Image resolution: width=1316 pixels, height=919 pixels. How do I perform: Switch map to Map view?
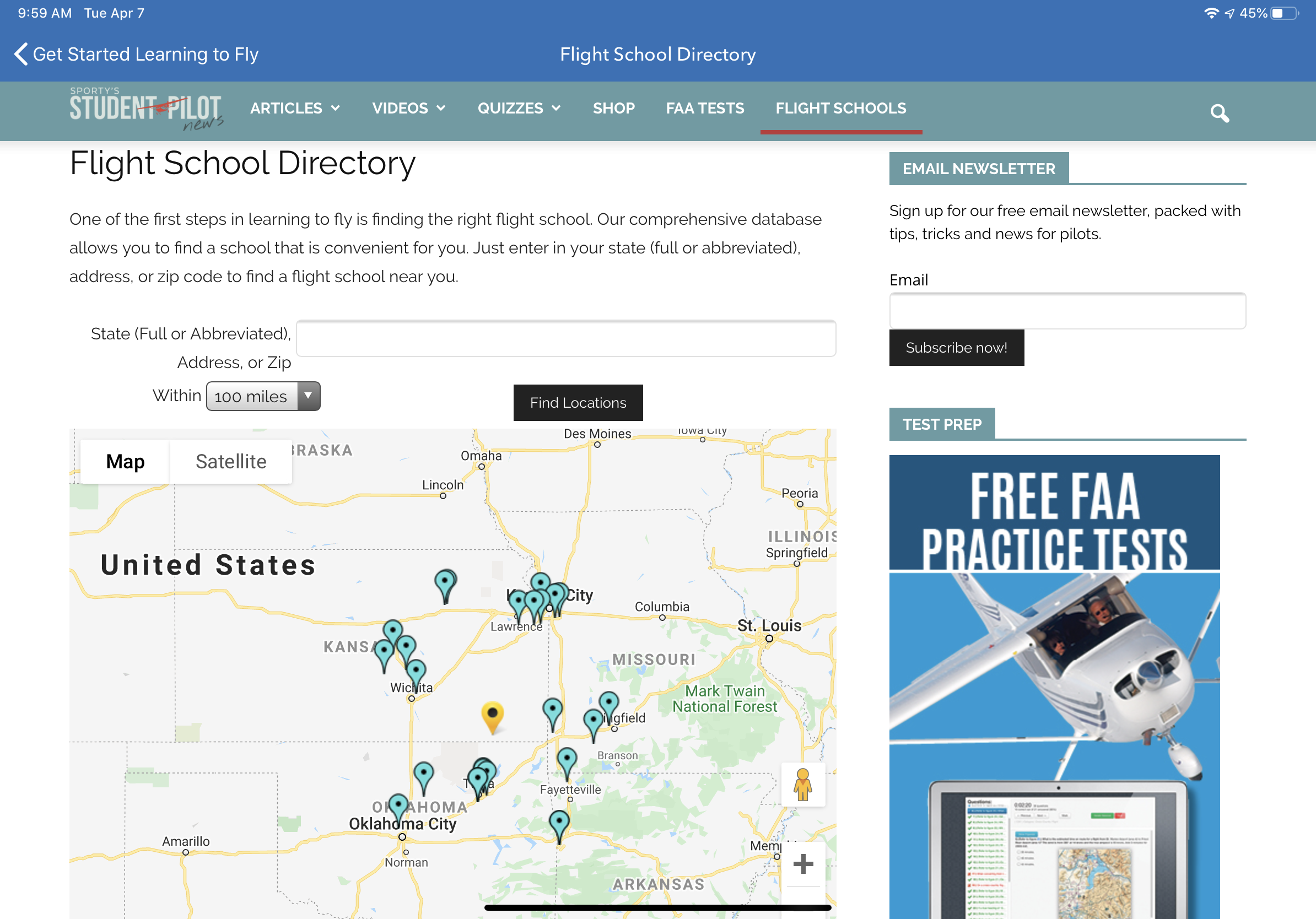point(125,462)
